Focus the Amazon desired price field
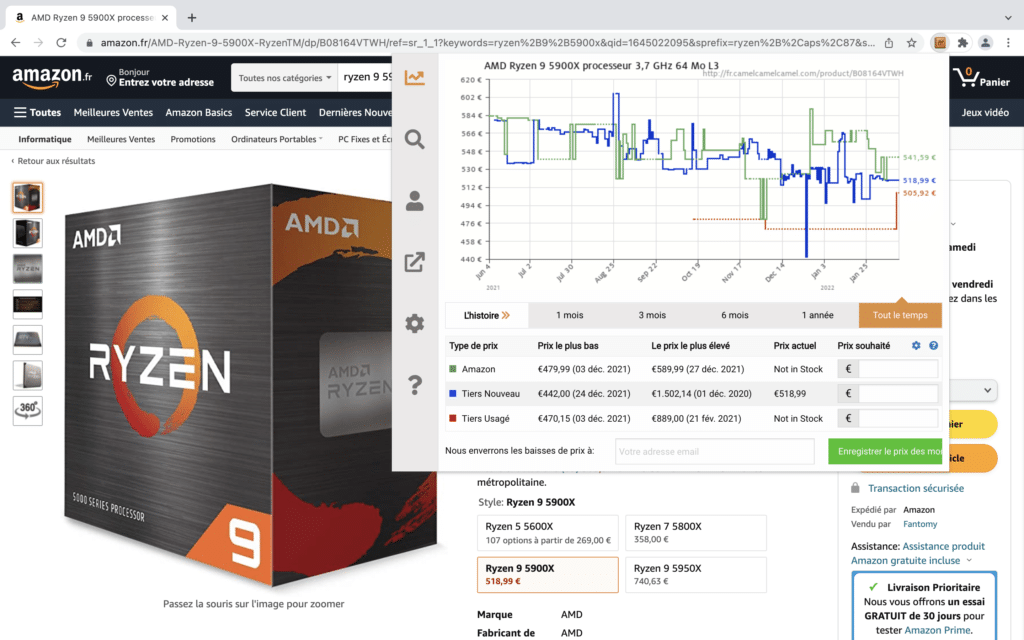Viewport: 1024px width, 640px height. [x=898, y=369]
